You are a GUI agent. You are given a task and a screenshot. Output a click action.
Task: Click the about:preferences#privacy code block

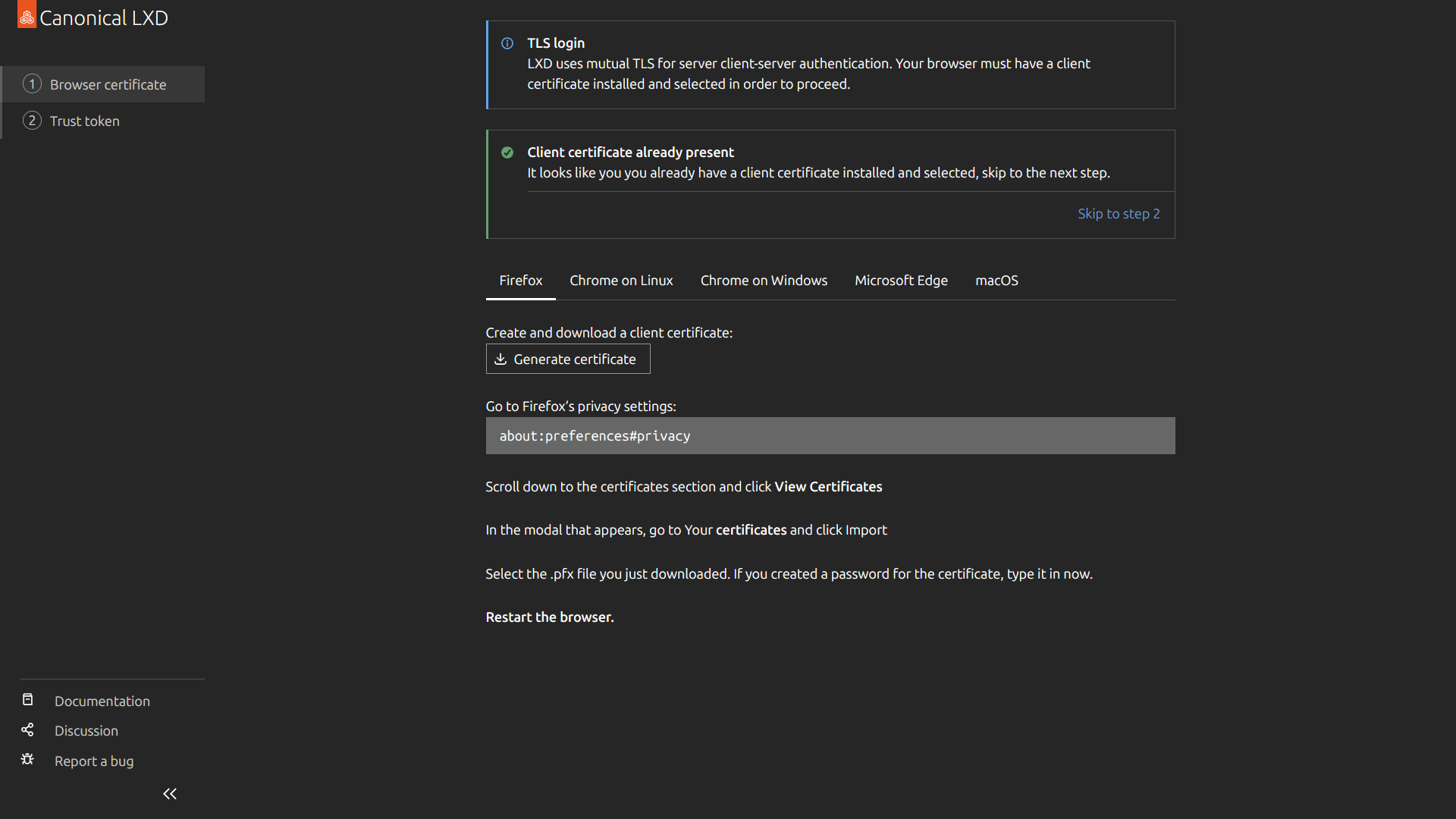tap(830, 436)
